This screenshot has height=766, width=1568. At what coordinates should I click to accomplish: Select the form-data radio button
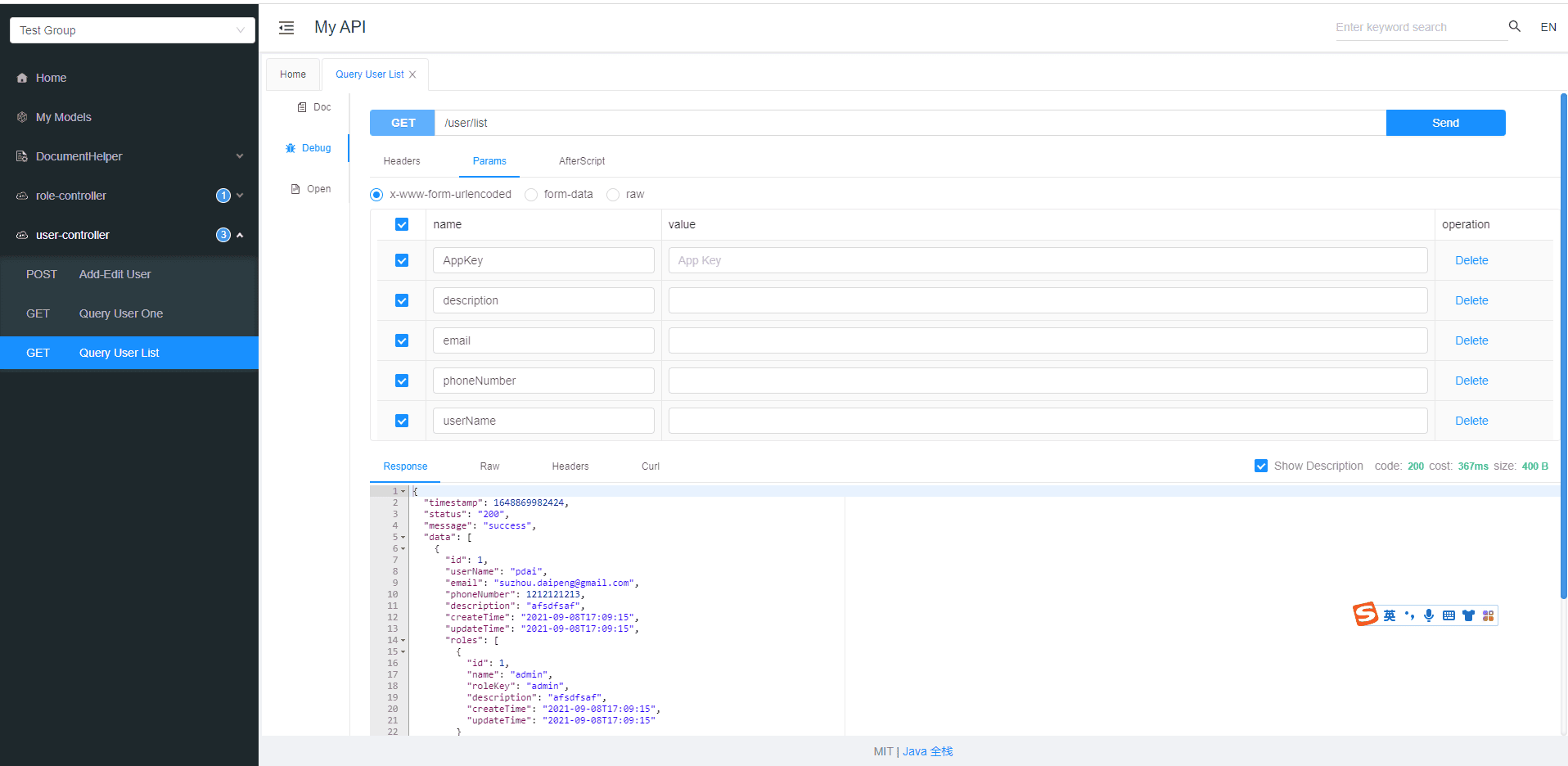coord(531,195)
